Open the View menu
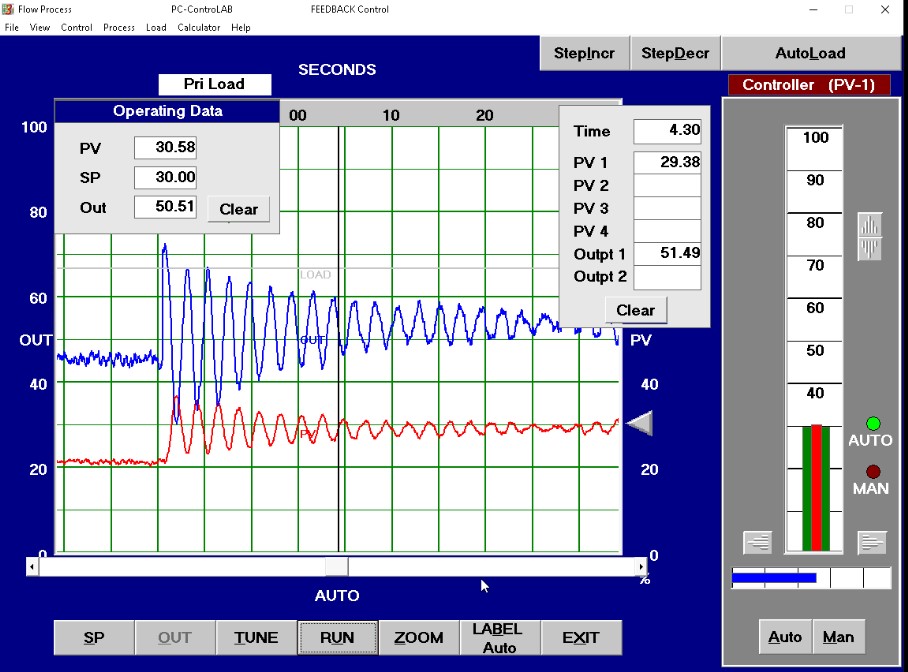The height and width of the screenshot is (672, 908). (40, 27)
